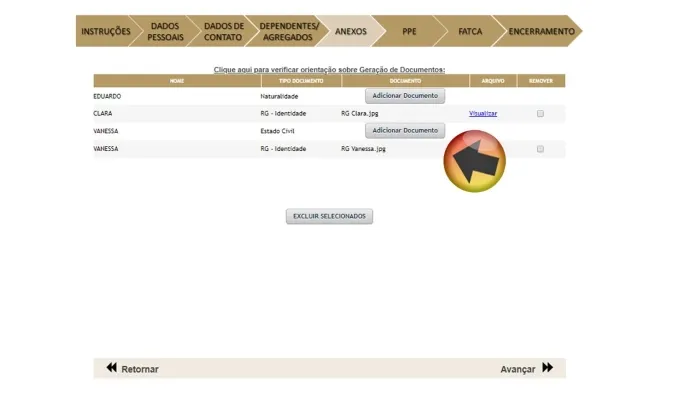Screen dimensions: 700x394
Task: Click the double-arrow Retornar icon
Action: click(x=111, y=368)
